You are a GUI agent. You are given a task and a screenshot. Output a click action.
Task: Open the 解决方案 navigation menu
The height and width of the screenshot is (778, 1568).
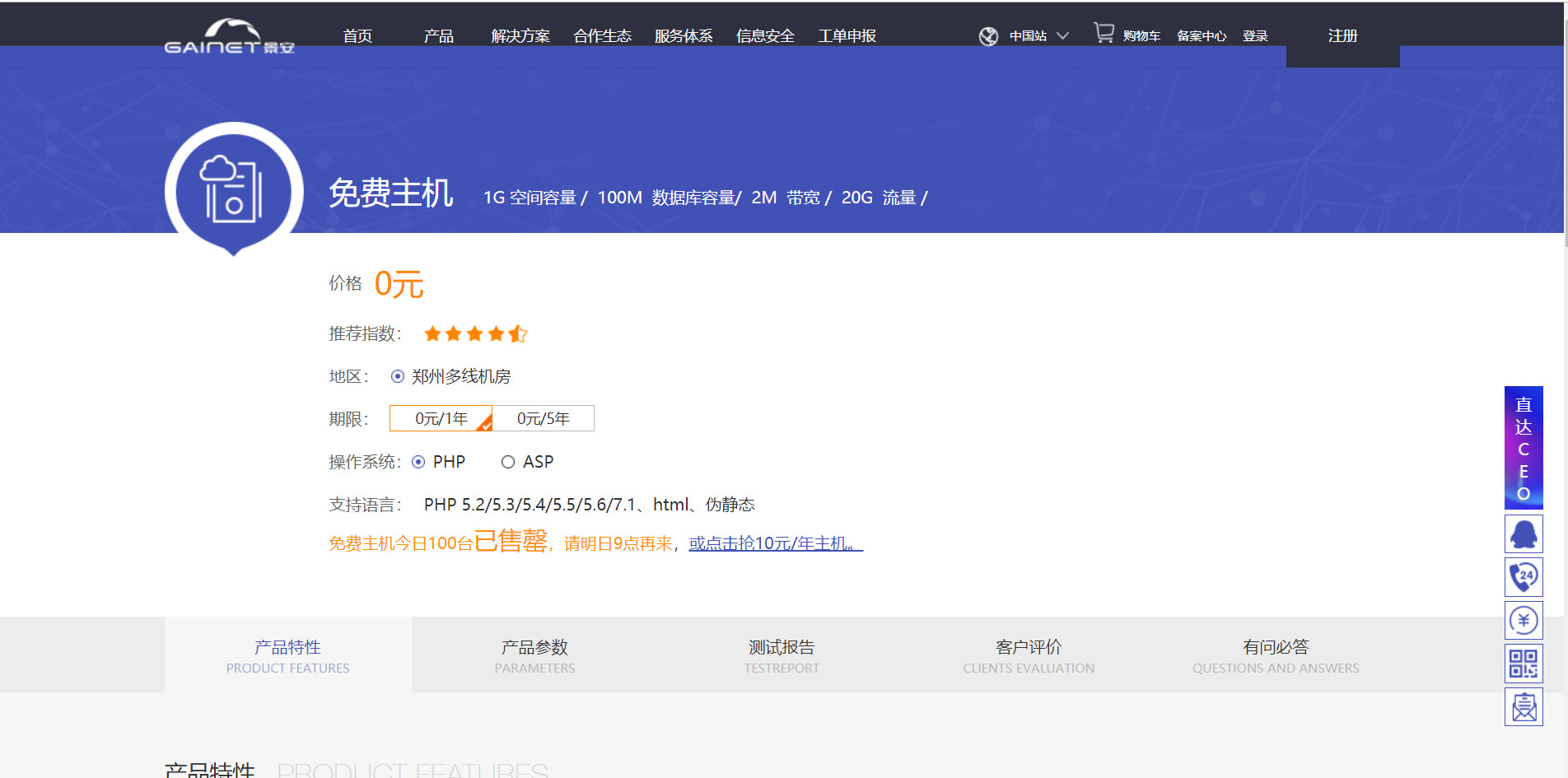click(520, 36)
